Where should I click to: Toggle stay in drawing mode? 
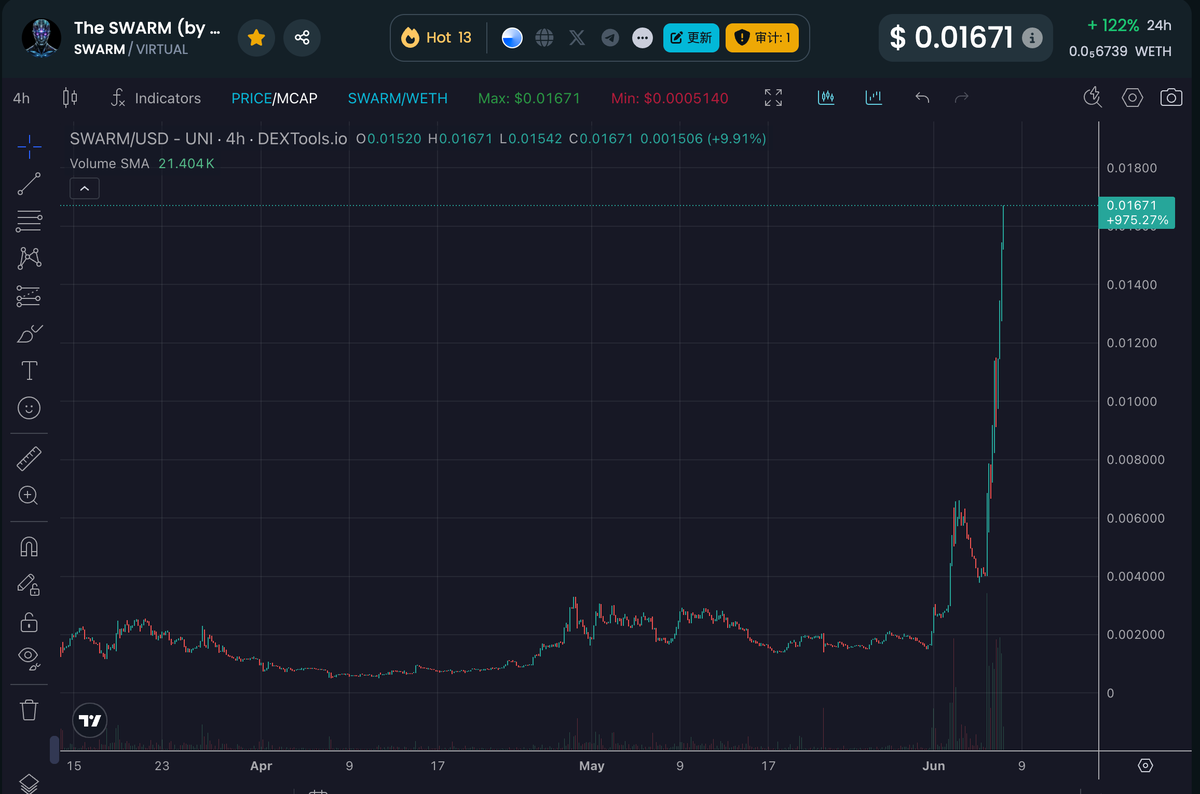pyautogui.click(x=30, y=584)
